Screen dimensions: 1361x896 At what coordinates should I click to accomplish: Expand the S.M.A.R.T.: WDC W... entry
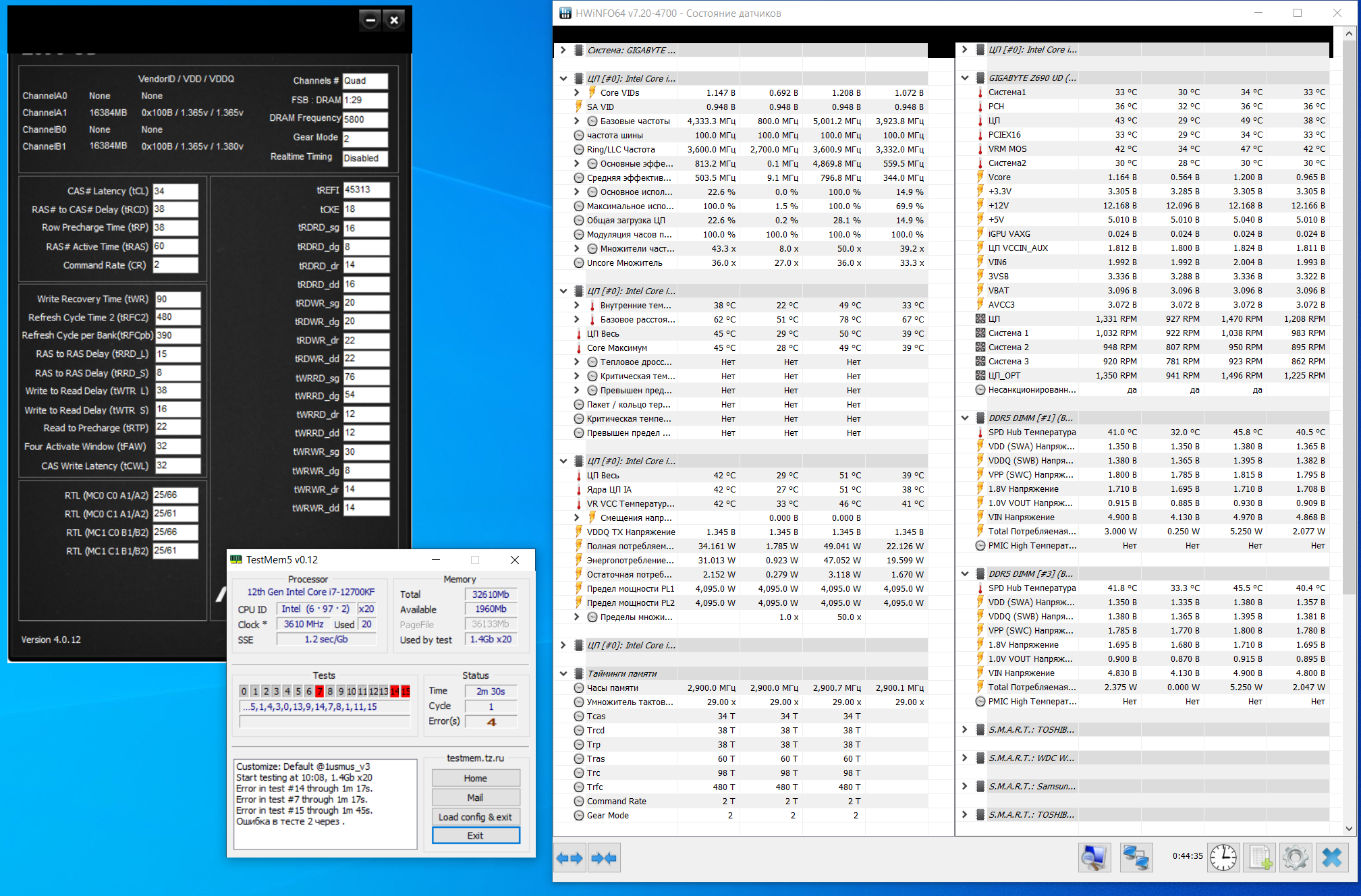[964, 758]
